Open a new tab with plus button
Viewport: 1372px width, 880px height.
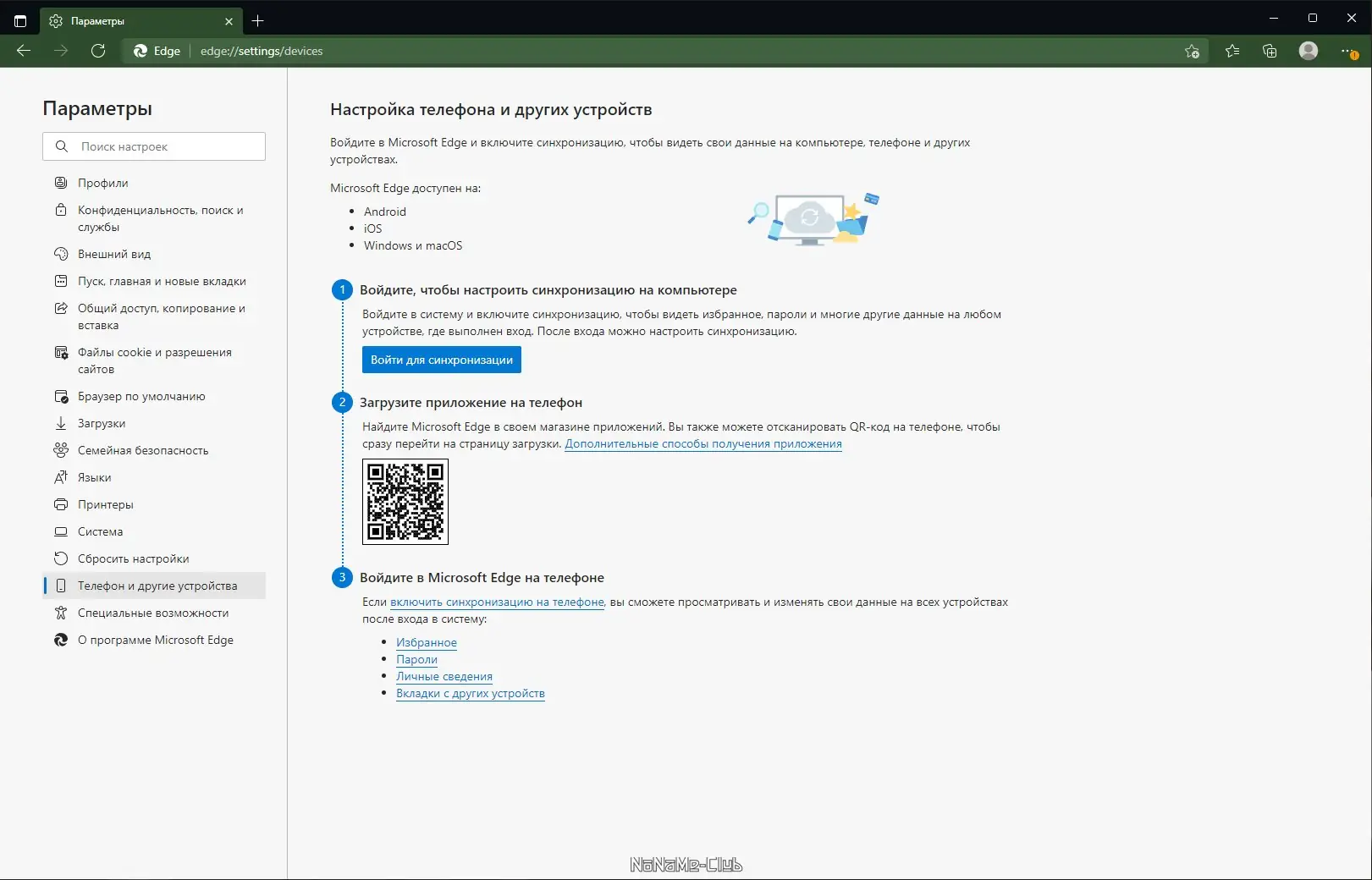pyautogui.click(x=258, y=20)
